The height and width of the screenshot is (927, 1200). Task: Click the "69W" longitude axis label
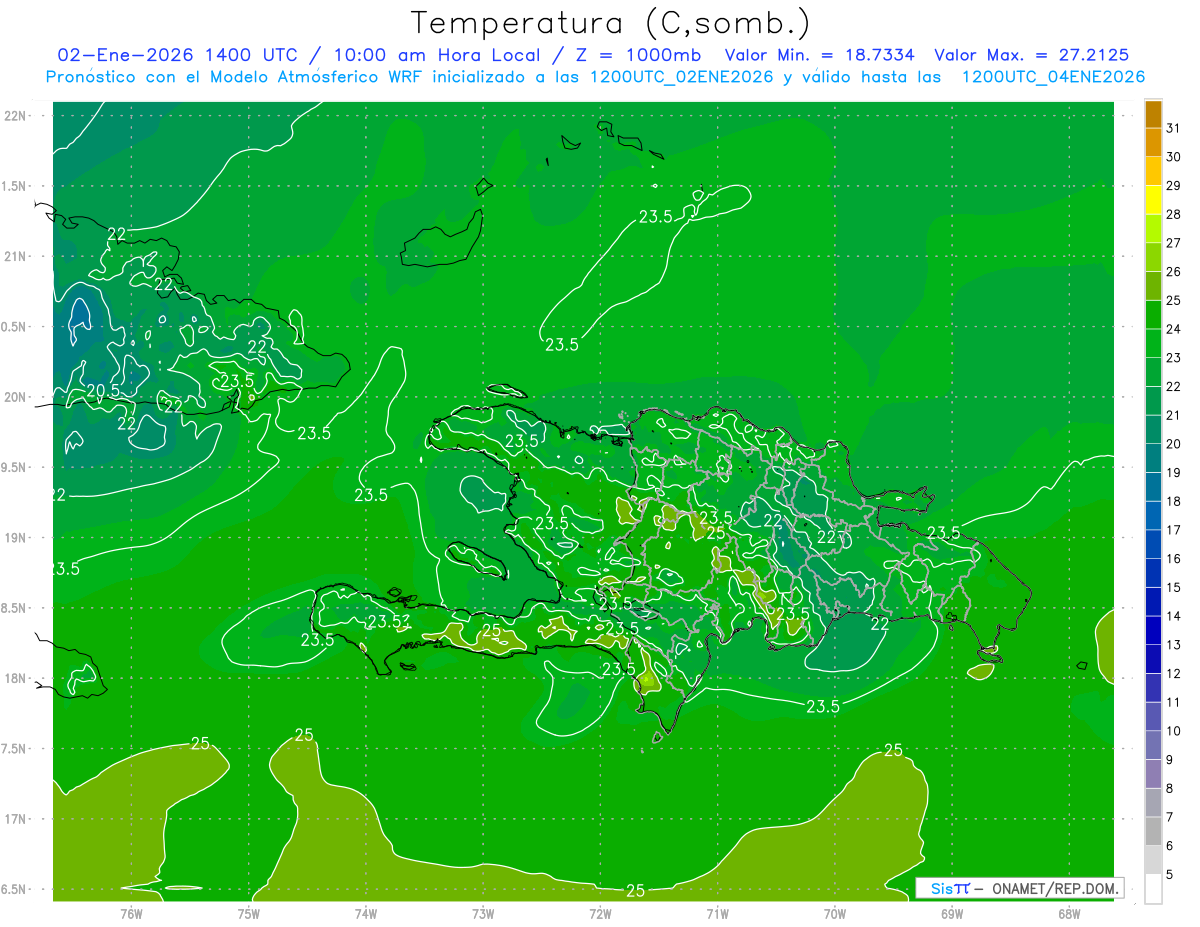(951, 913)
